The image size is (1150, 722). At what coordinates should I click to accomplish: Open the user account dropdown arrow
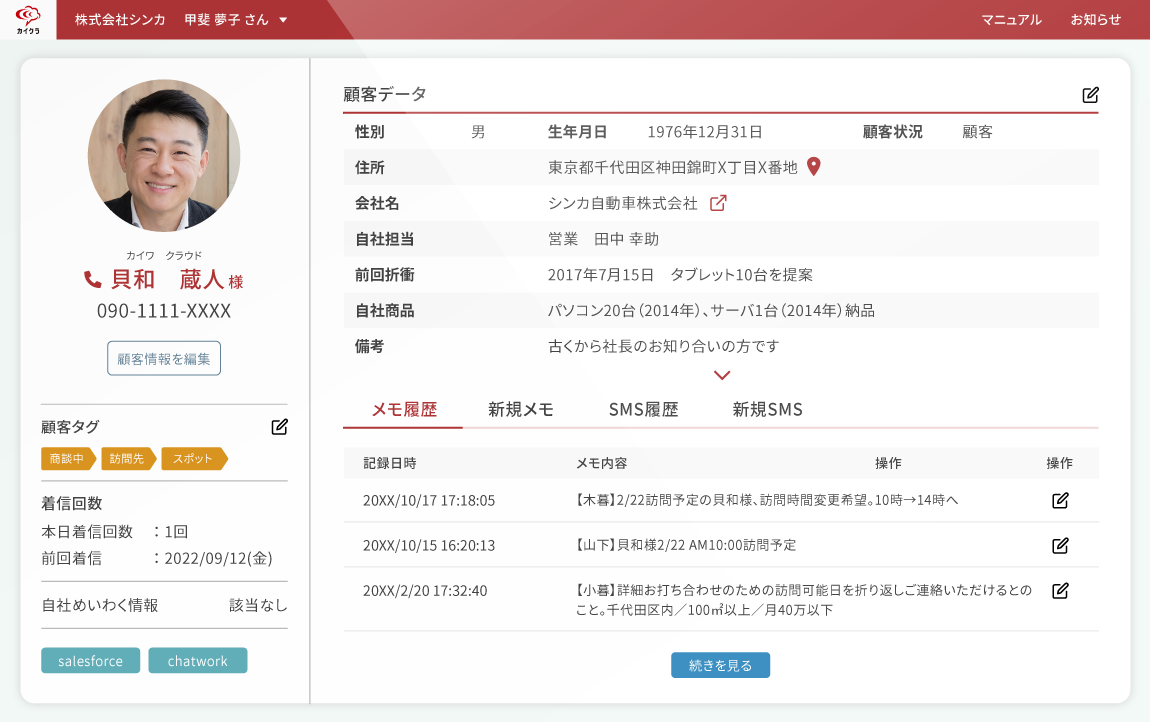283,20
